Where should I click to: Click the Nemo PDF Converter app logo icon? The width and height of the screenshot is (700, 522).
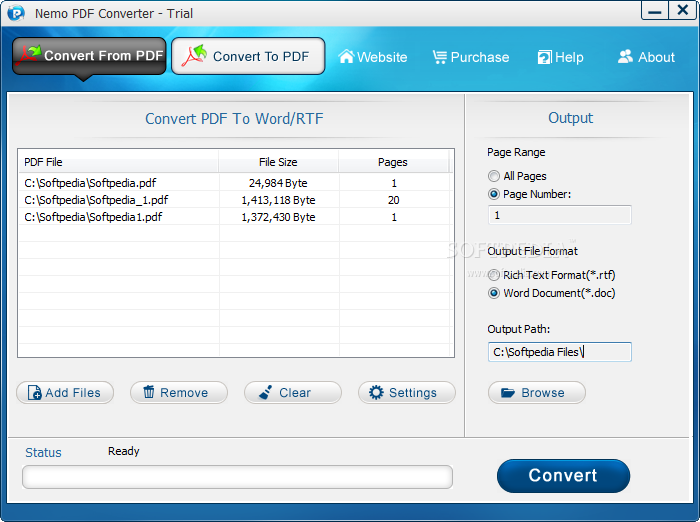pyautogui.click(x=16, y=13)
